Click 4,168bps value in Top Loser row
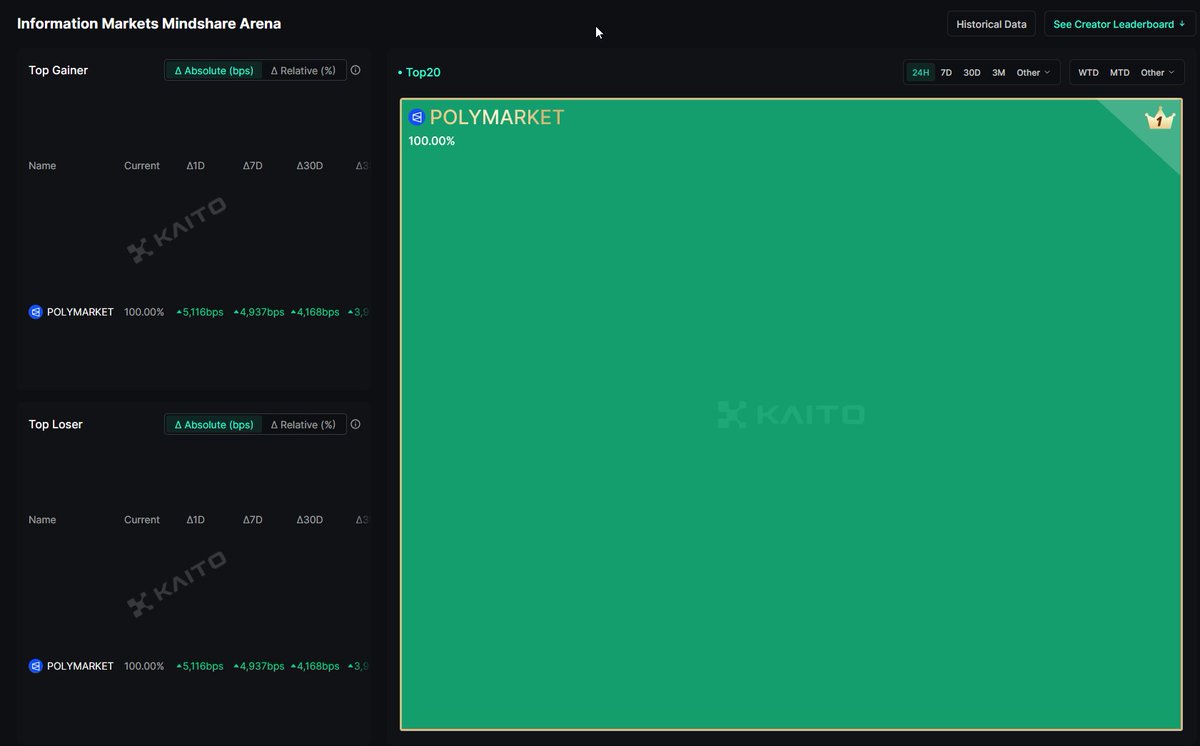The image size is (1200, 746). click(x=315, y=666)
